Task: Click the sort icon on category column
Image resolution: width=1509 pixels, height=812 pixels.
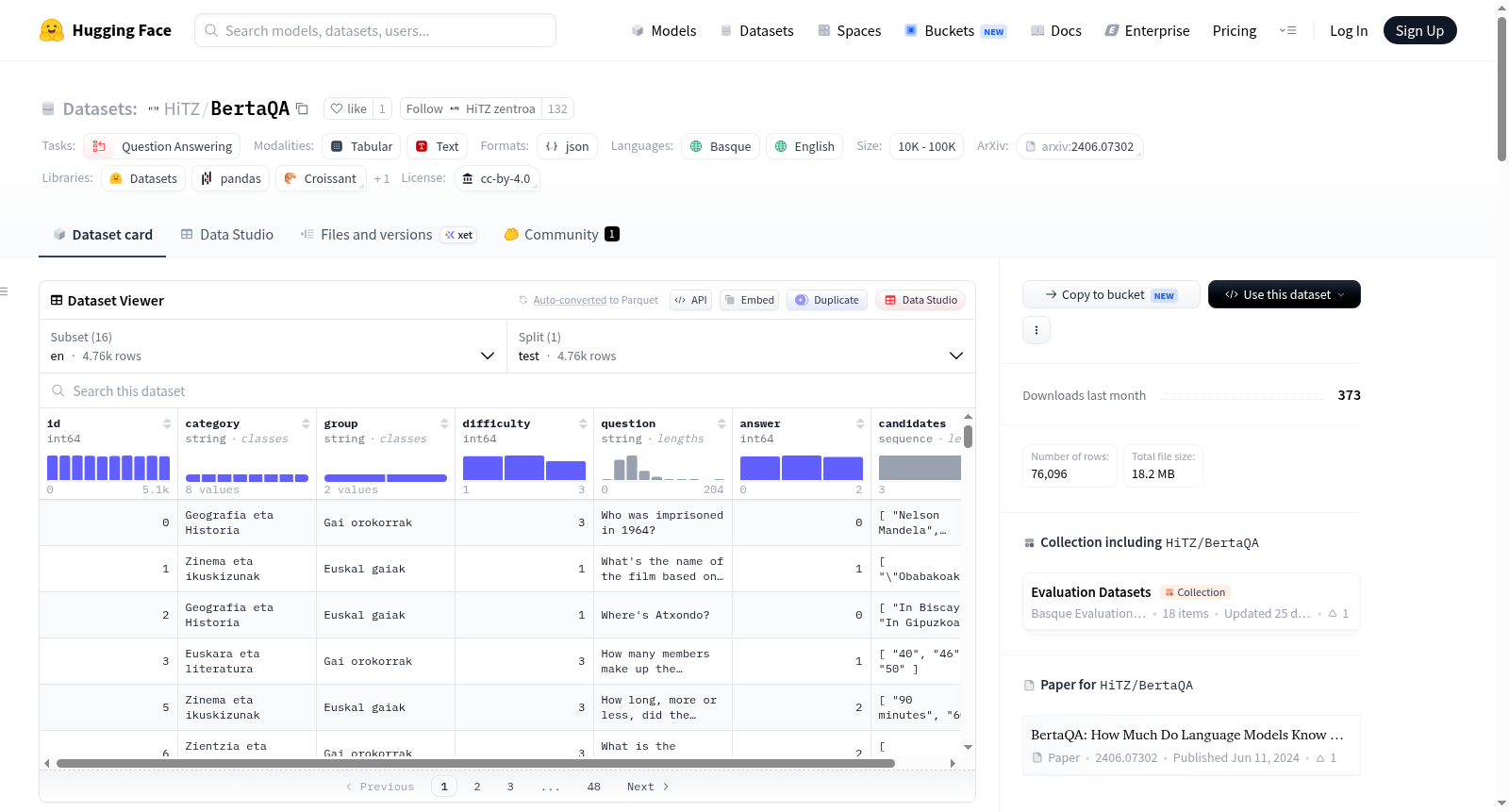Action: pyautogui.click(x=306, y=423)
